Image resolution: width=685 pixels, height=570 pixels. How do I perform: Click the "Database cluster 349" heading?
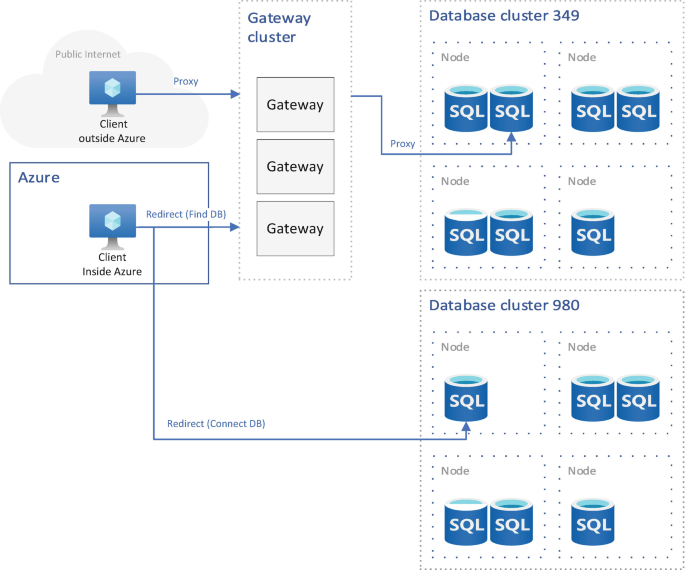[504, 15]
